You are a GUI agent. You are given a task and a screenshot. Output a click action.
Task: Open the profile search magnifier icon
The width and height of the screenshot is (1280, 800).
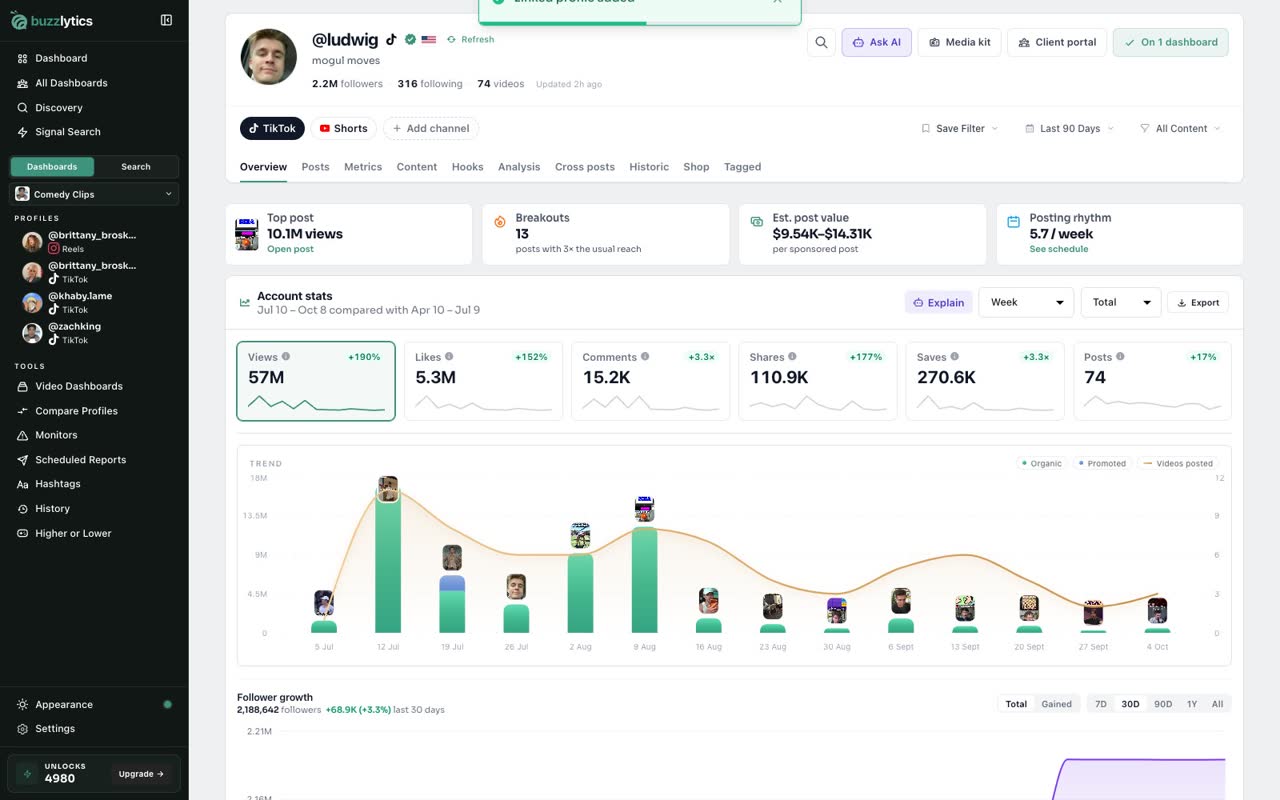click(x=821, y=42)
